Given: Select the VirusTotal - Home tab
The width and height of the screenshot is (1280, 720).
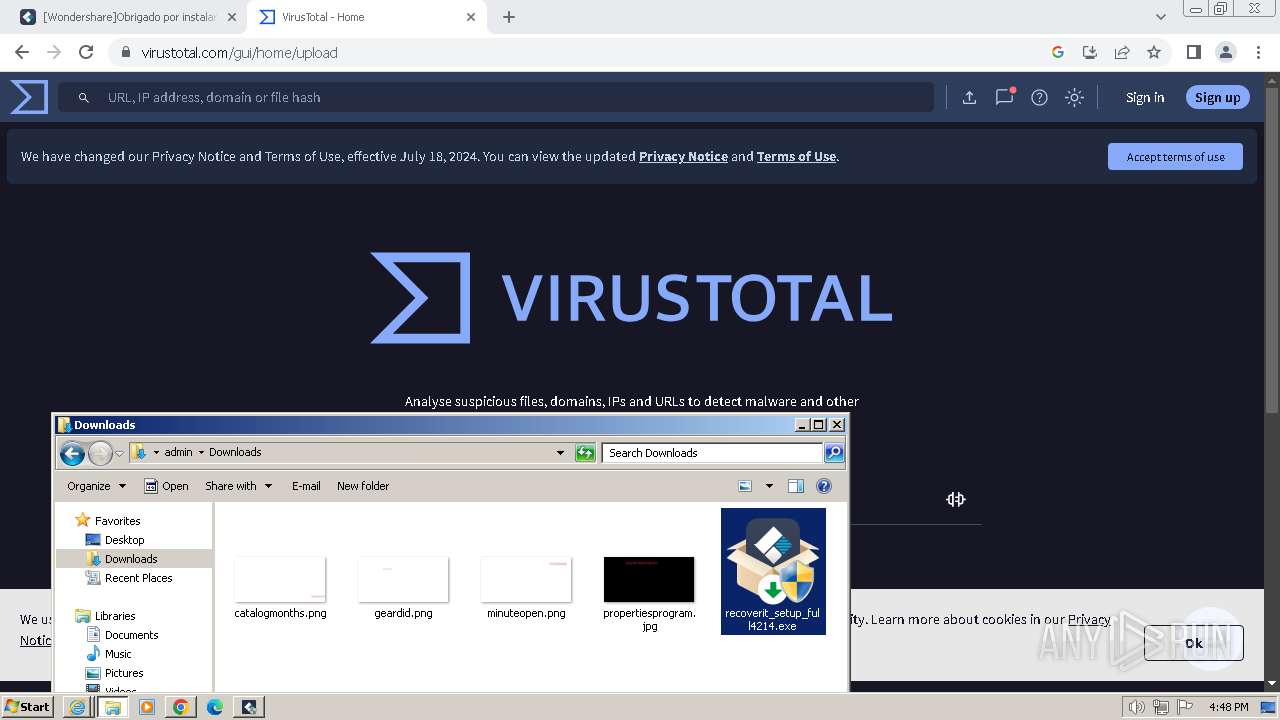Looking at the screenshot, I should [369, 17].
